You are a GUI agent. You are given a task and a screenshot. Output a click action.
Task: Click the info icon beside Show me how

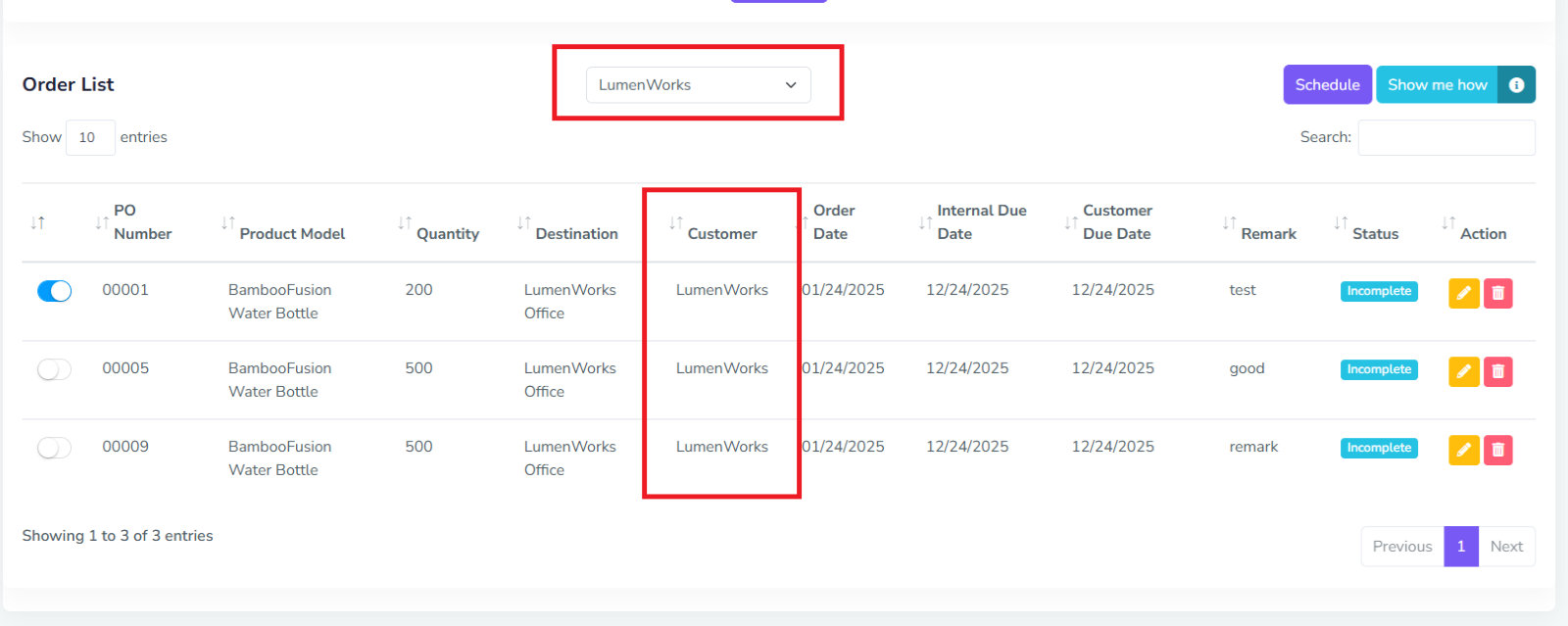[1516, 85]
